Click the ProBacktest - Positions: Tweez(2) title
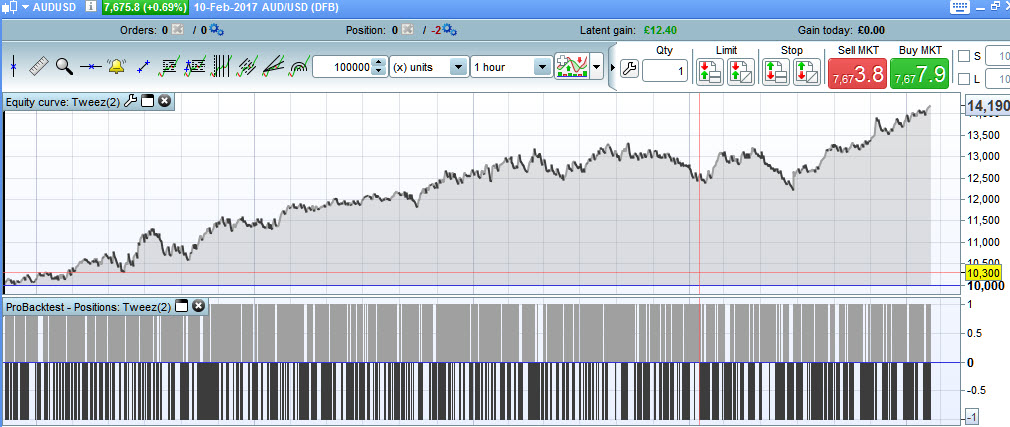 point(88,307)
